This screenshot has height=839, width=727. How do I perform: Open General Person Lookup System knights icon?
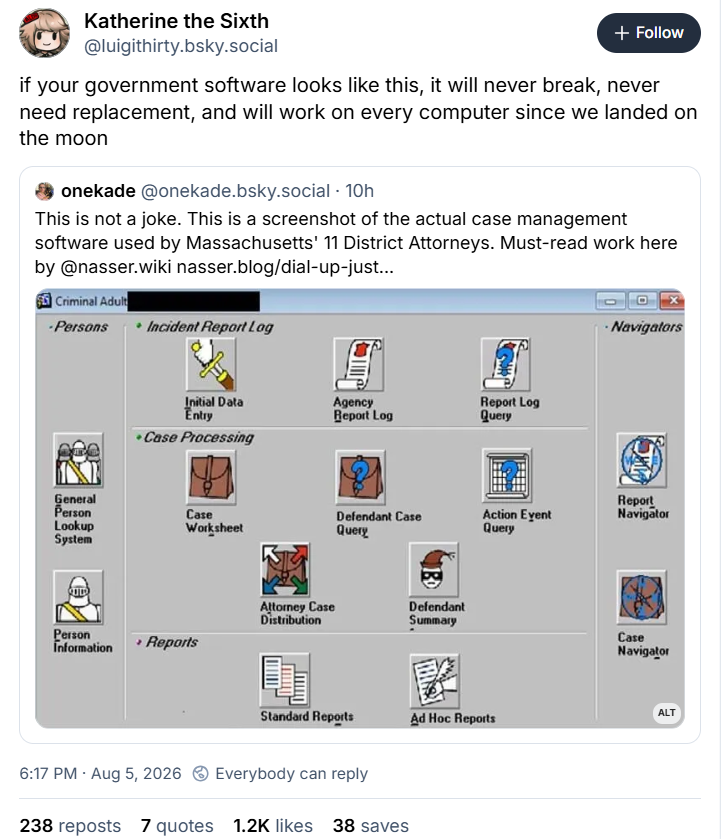coord(78,460)
